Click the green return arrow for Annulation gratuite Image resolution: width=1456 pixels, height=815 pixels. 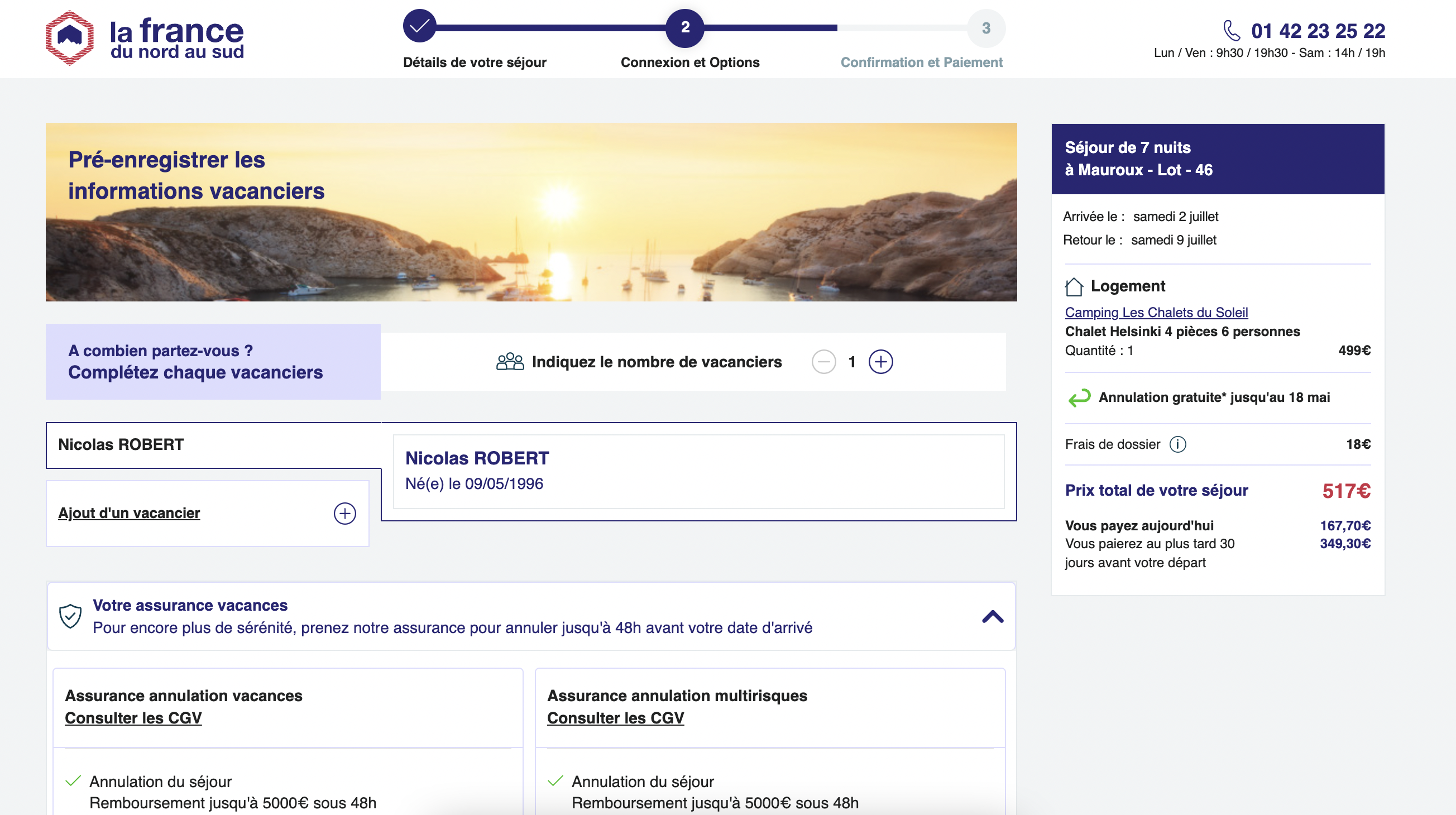coord(1079,397)
